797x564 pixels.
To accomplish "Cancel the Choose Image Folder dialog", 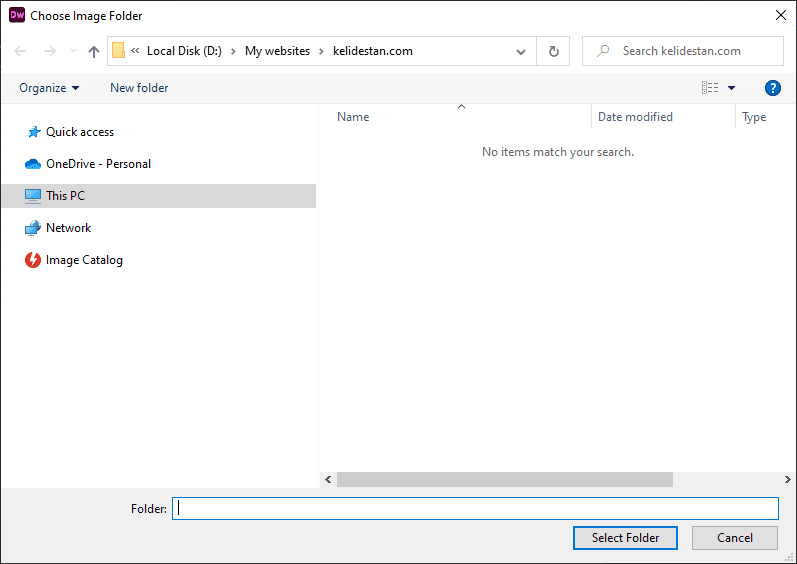I will click(x=734, y=538).
